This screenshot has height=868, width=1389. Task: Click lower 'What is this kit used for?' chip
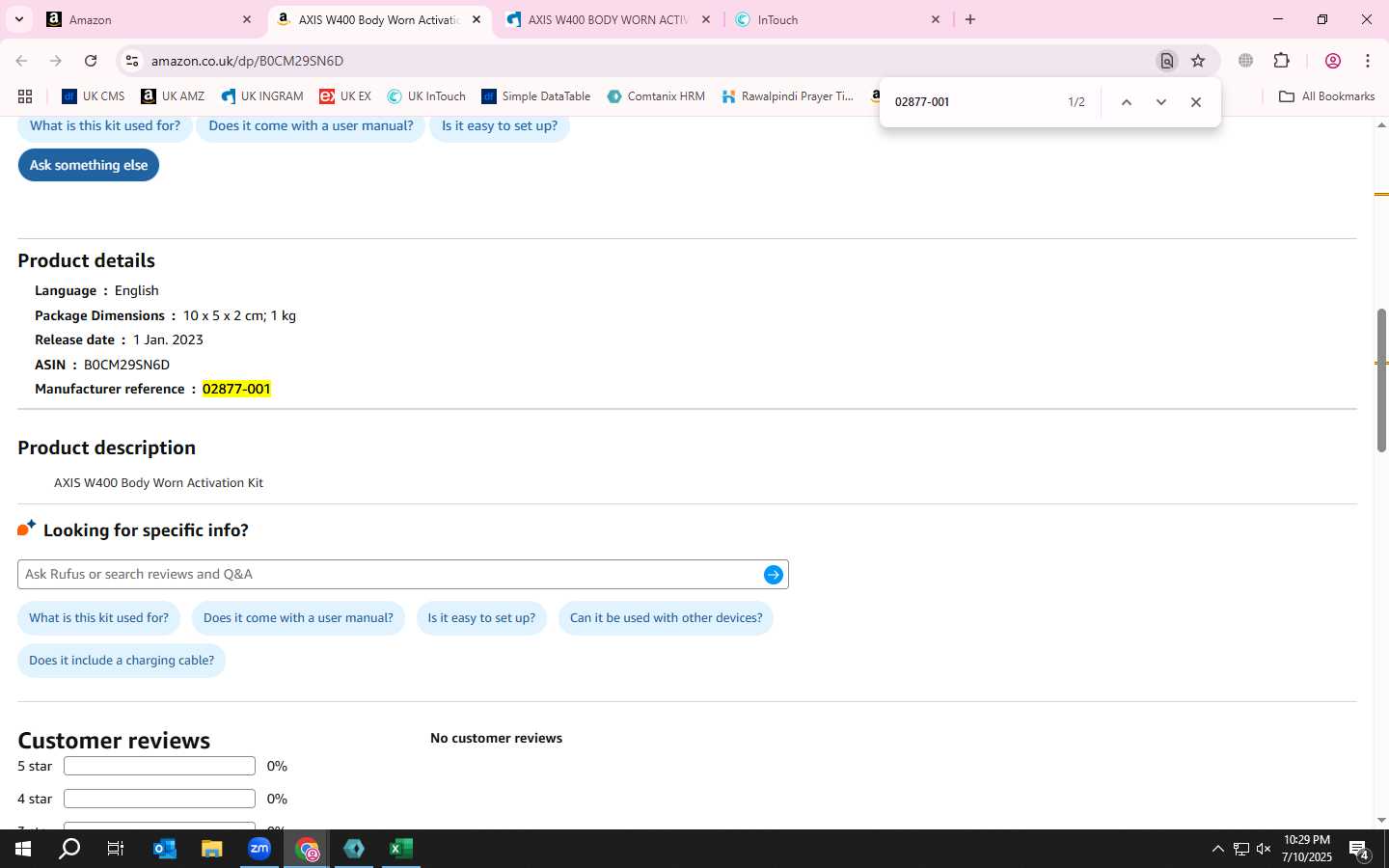98,618
